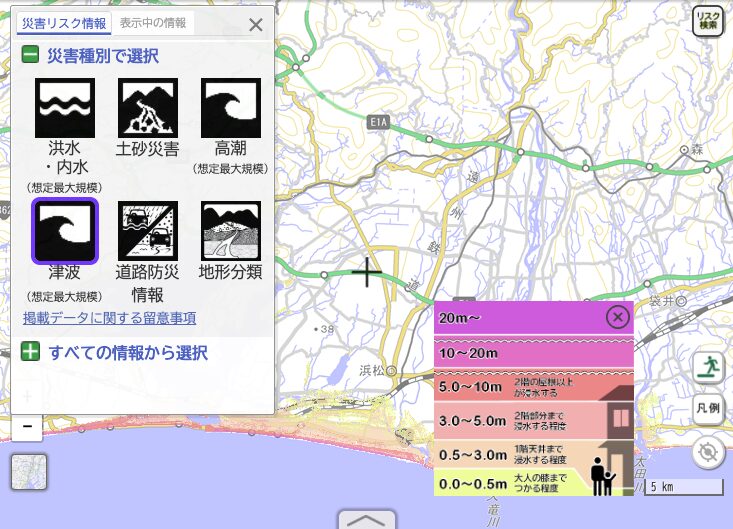Expand the bottom panel with the up chevron
The image size is (733, 529).
(367, 520)
